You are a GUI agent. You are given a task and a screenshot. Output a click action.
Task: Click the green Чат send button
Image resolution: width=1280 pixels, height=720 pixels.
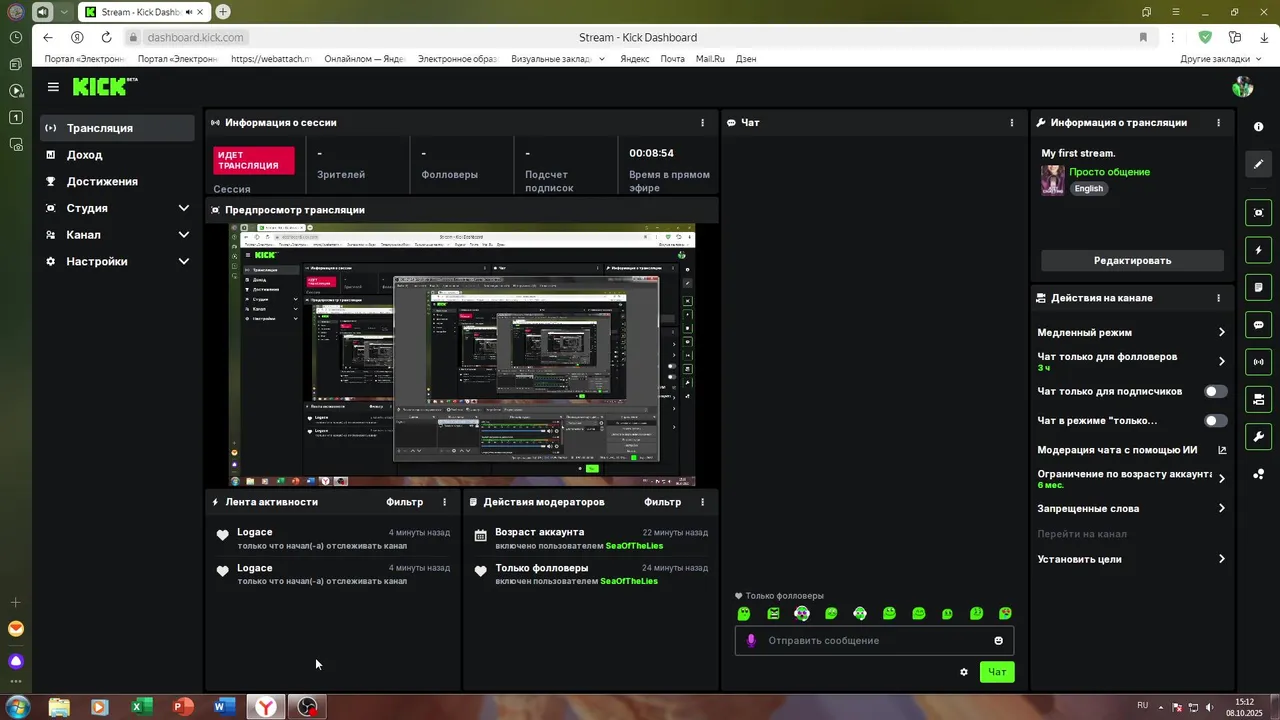(x=997, y=672)
